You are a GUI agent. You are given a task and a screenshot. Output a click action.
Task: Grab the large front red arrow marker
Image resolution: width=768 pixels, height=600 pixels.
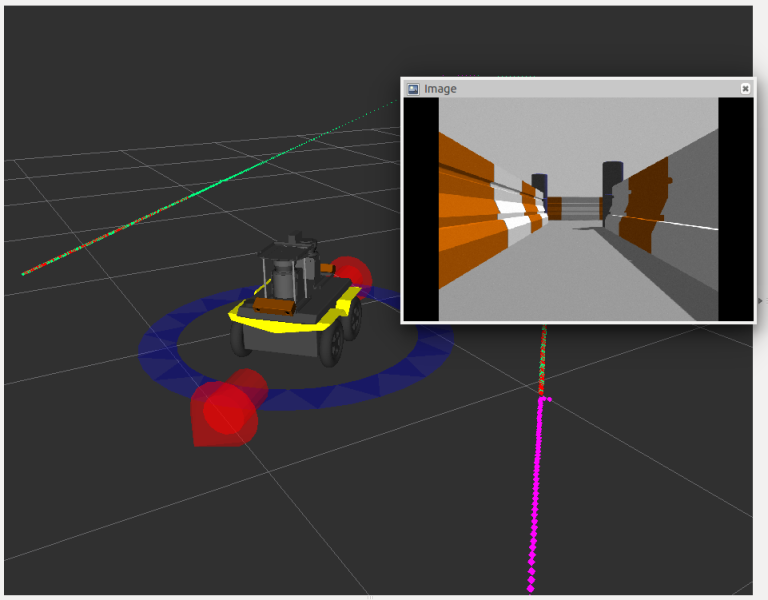pyautogui.click(x=226, y=408)
